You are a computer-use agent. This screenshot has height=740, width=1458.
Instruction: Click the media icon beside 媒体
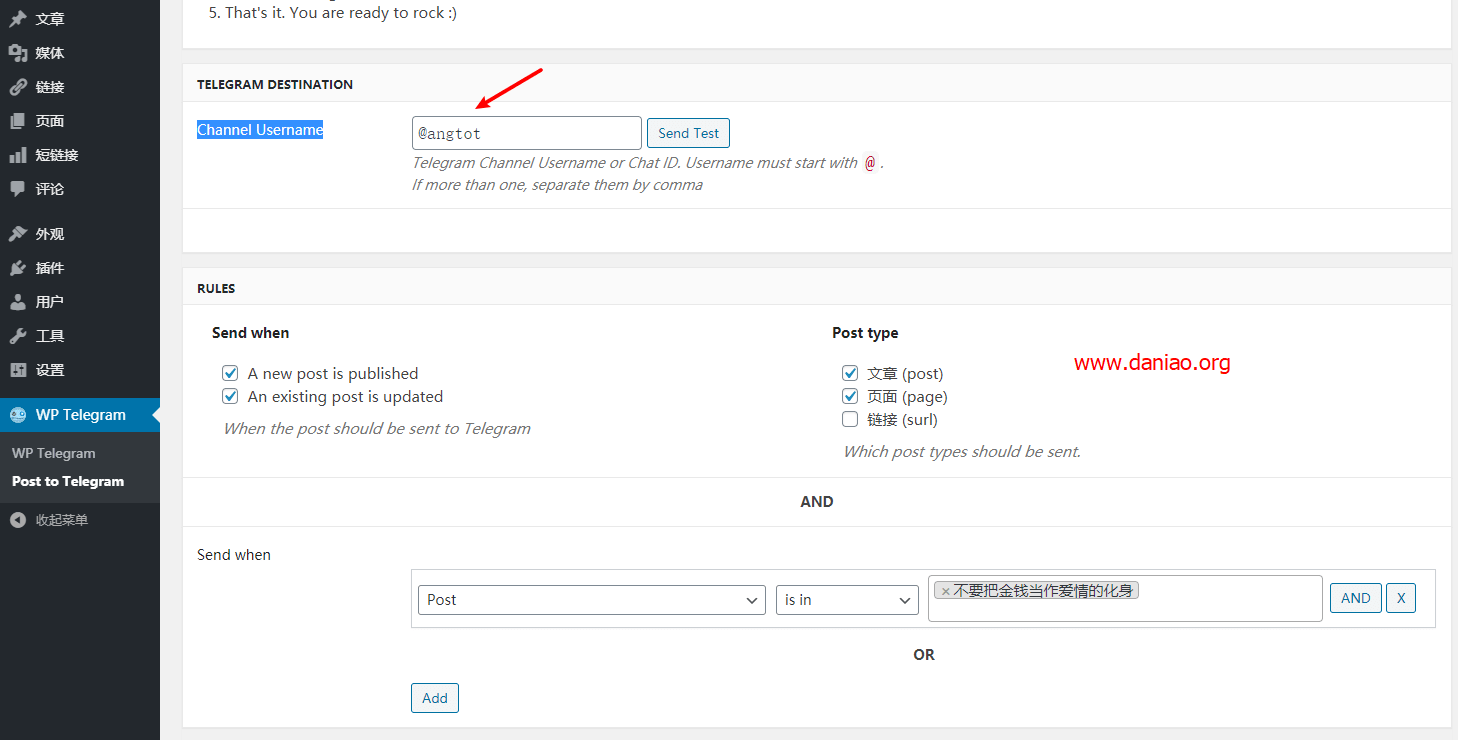pos(18,53)
